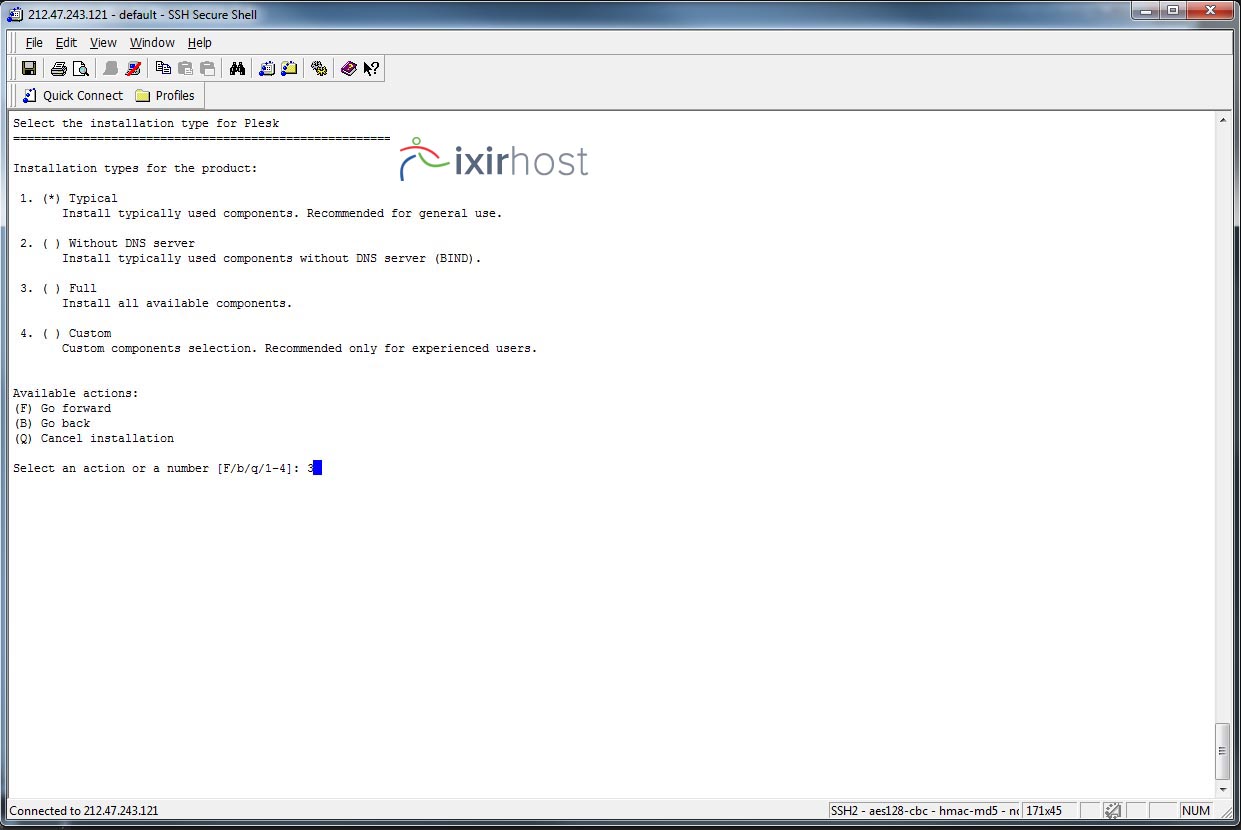
Task: Click the SSH2 aes128-cbc cipher status text
Action: 924,811
